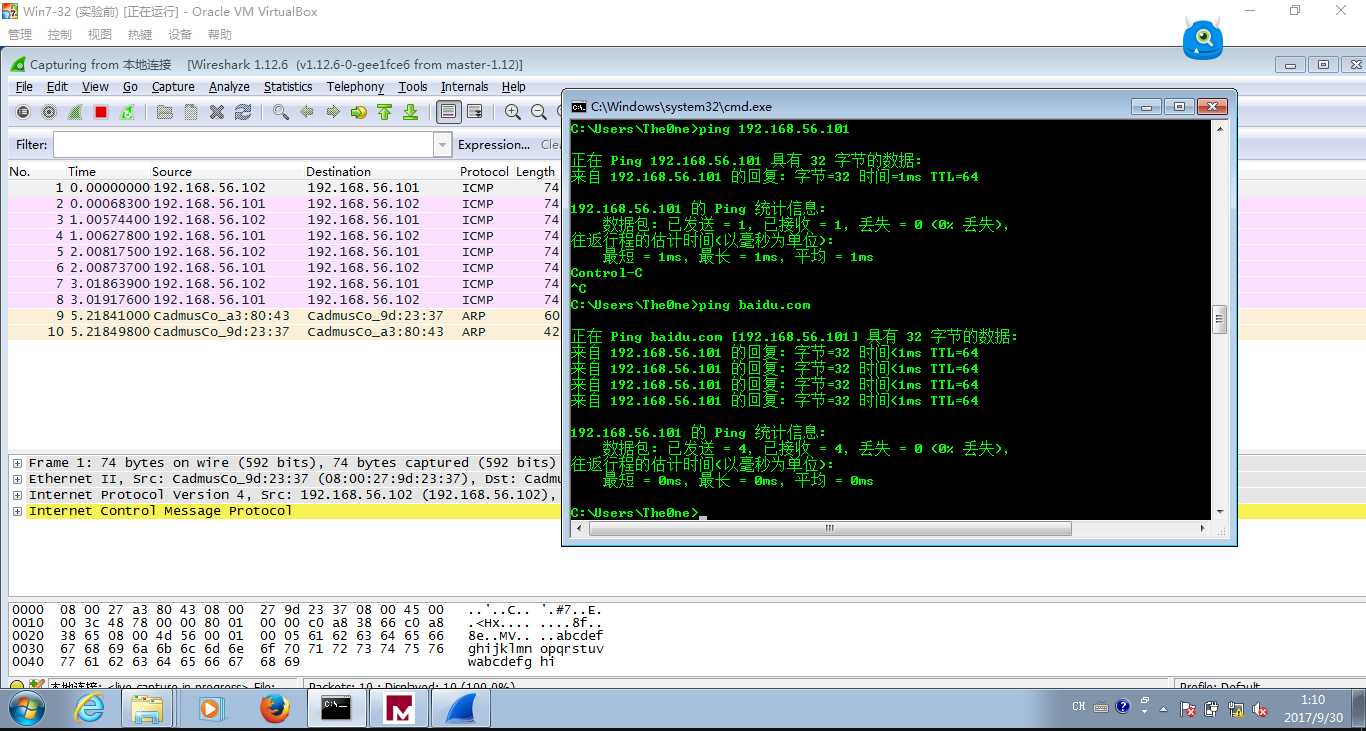Stop the running capture with red square
The width and height of the screenshot is (1366, 731).
[101, 113]
